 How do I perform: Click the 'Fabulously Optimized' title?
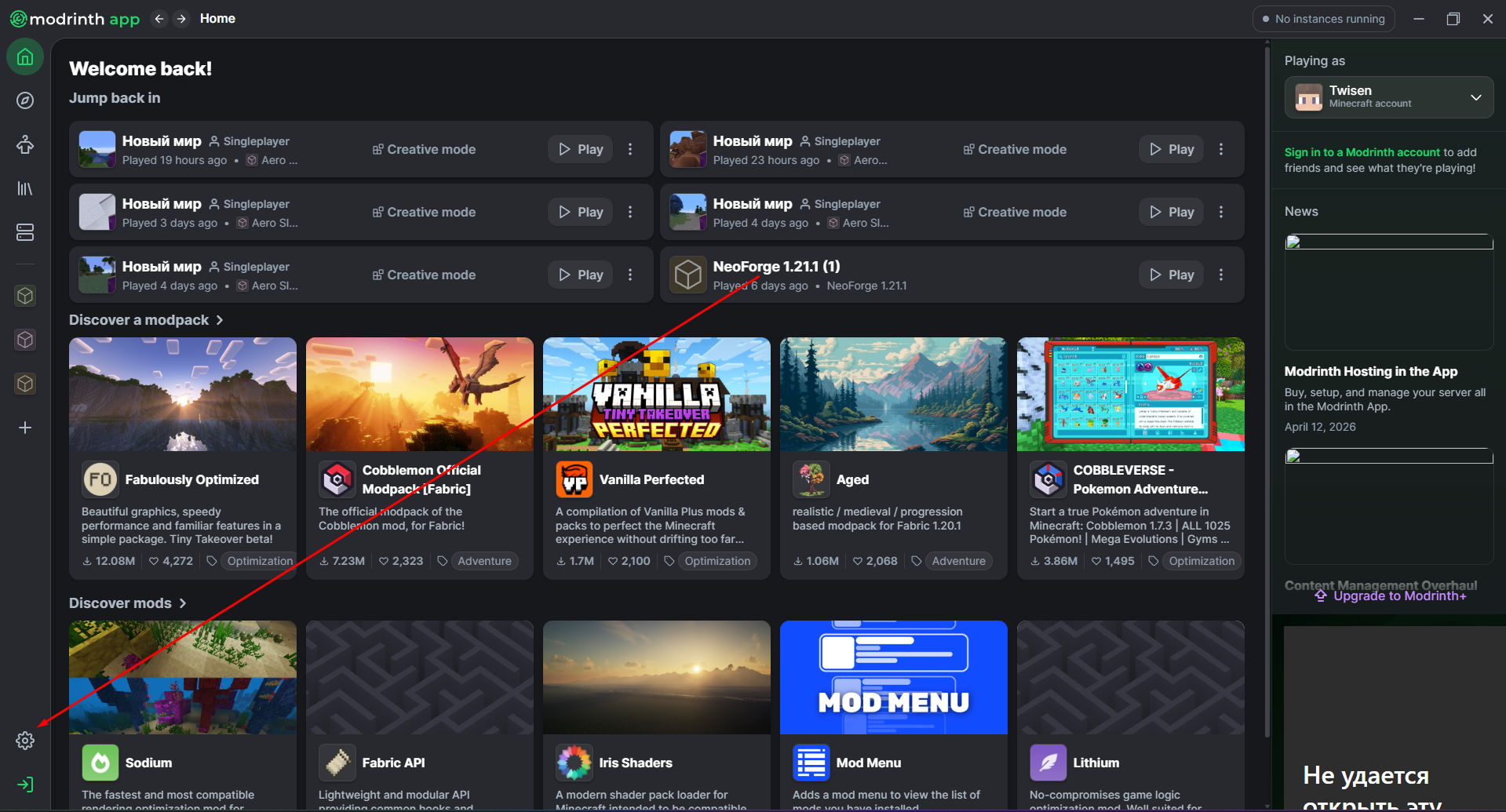pyautogui.click(x=192, y=479)
